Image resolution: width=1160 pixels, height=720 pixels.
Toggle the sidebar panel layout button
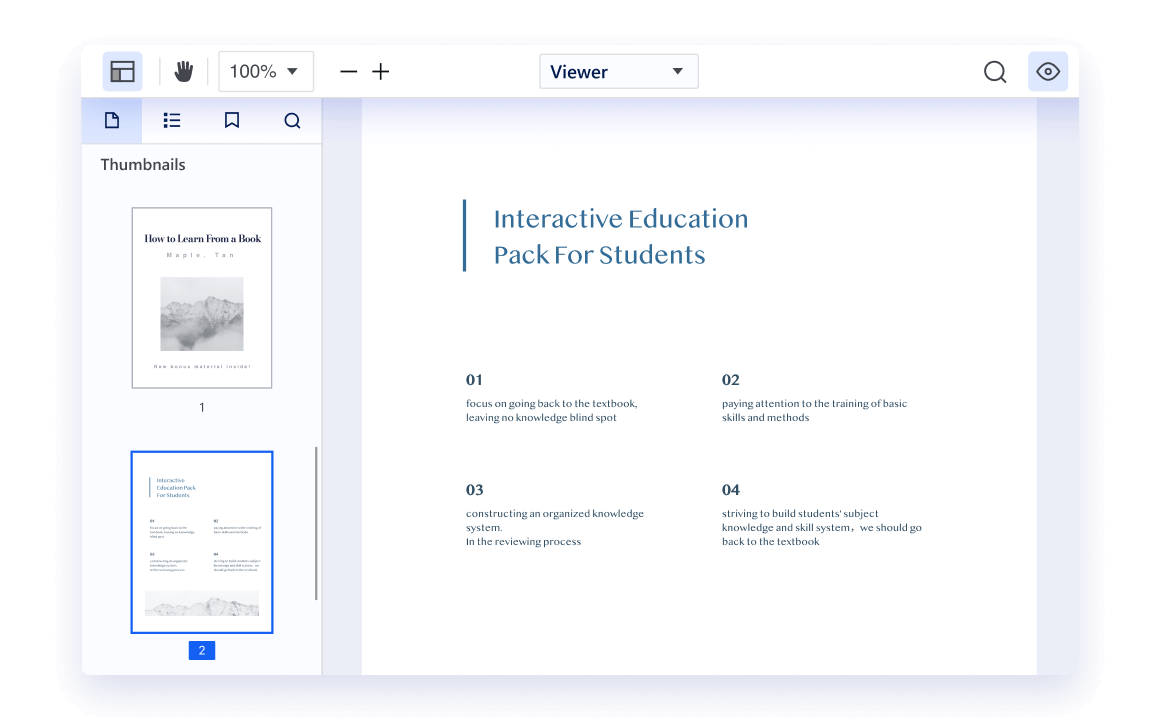[x=122, y=72]
